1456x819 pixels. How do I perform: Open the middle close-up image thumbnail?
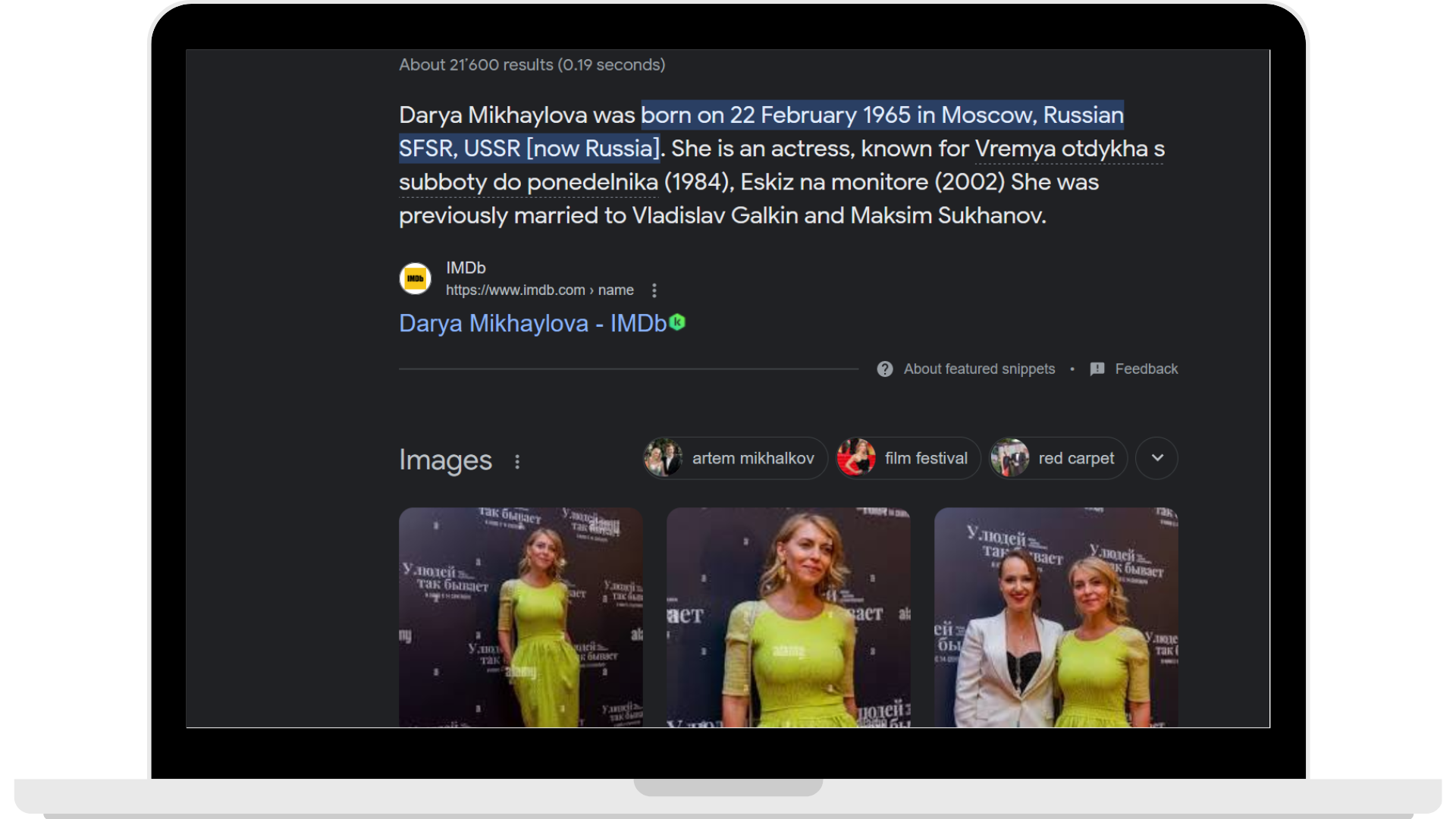(x=788, y=617)
